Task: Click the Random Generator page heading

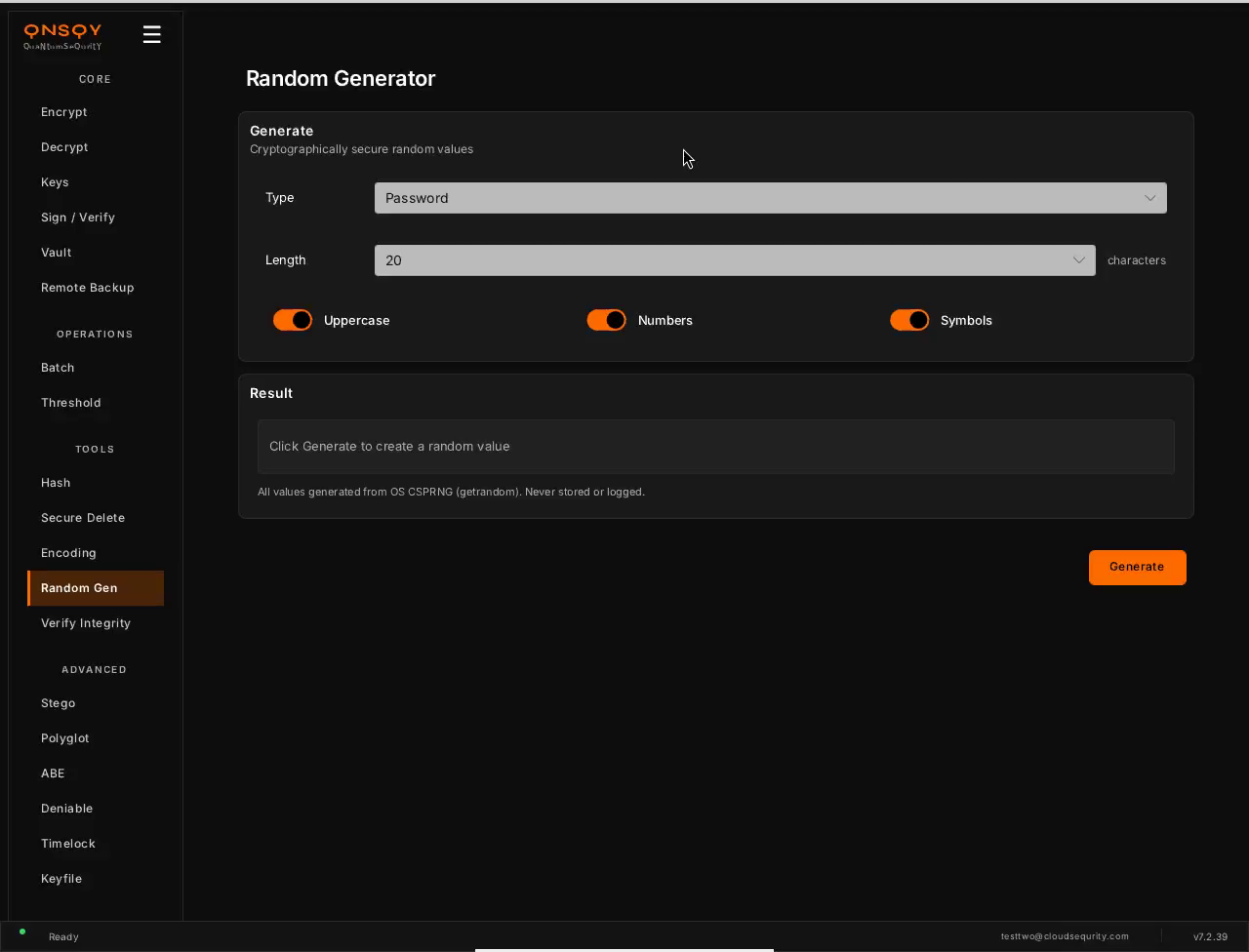Action: coord(341,78)
